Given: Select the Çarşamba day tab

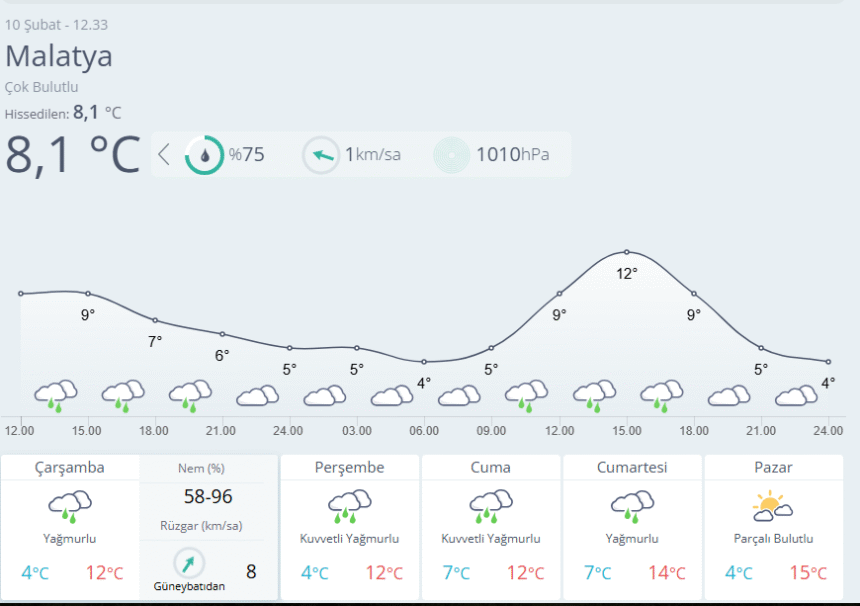Looking at the screenshot, I should coord(70,468).
